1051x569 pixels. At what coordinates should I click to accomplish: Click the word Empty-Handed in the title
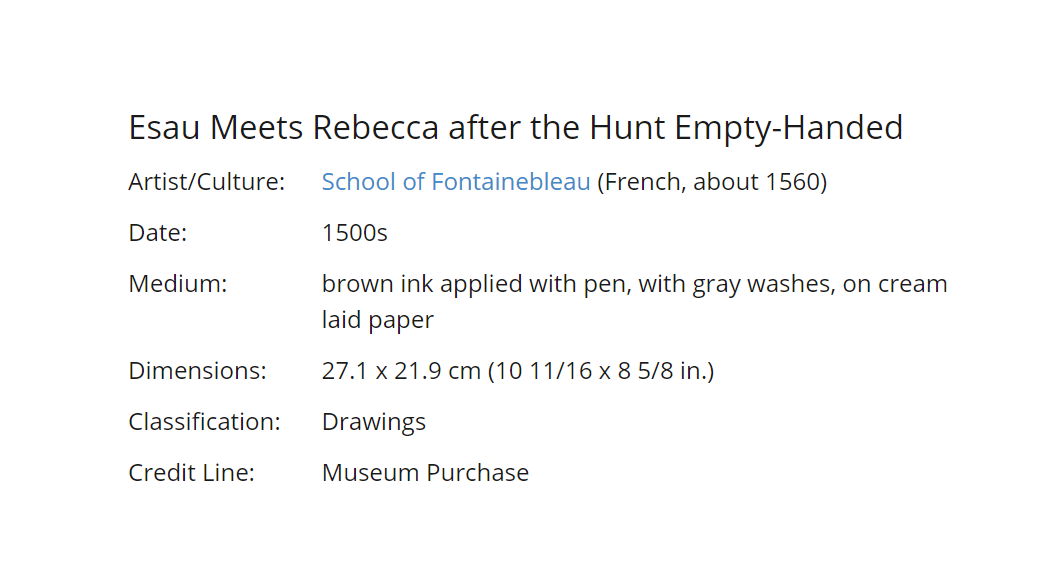click(789, 127)
